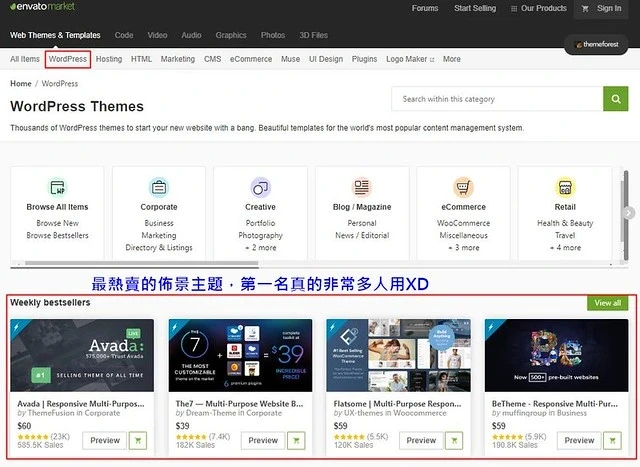Open the Graphics section

(x=231, y=36)
